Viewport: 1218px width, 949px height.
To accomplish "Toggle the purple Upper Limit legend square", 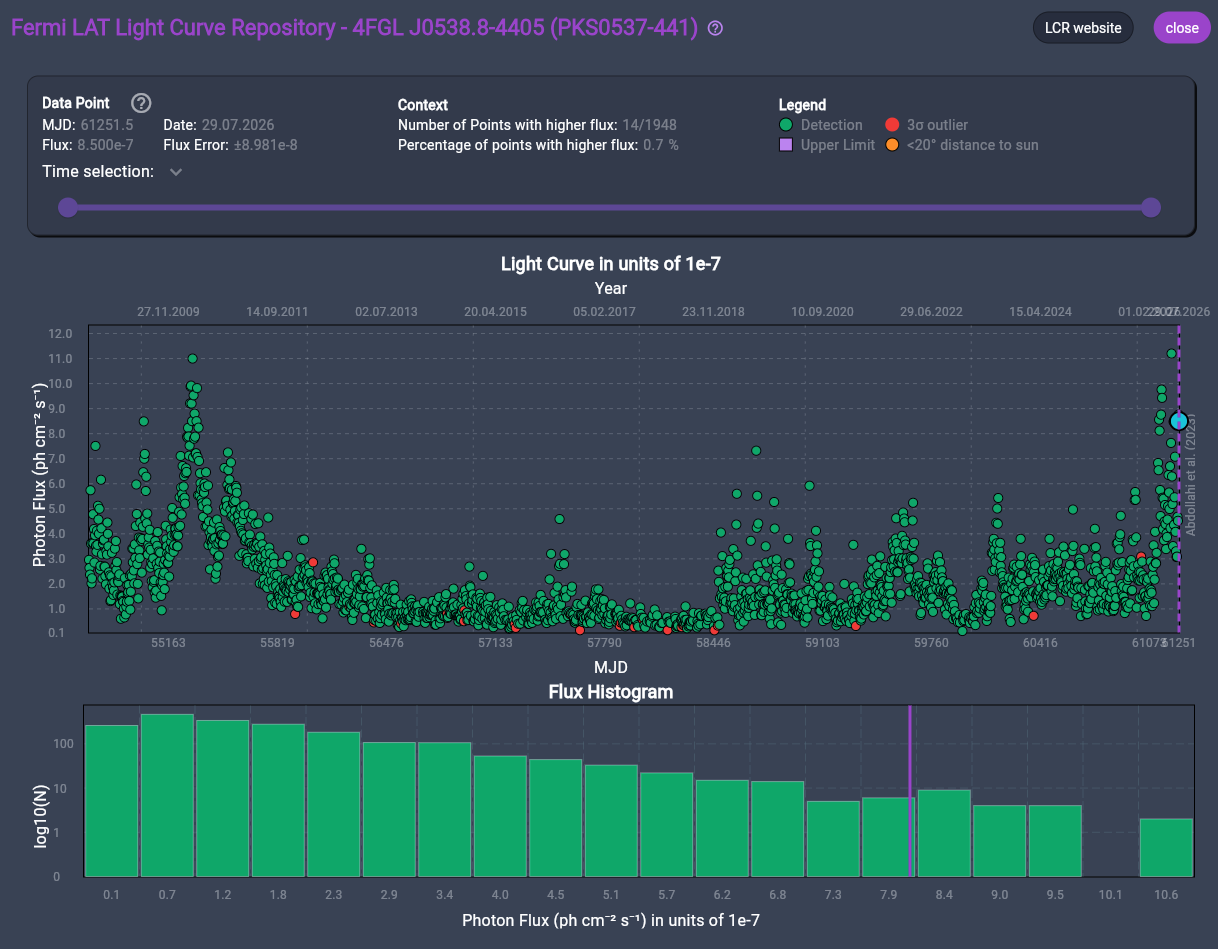I will 786,145.
